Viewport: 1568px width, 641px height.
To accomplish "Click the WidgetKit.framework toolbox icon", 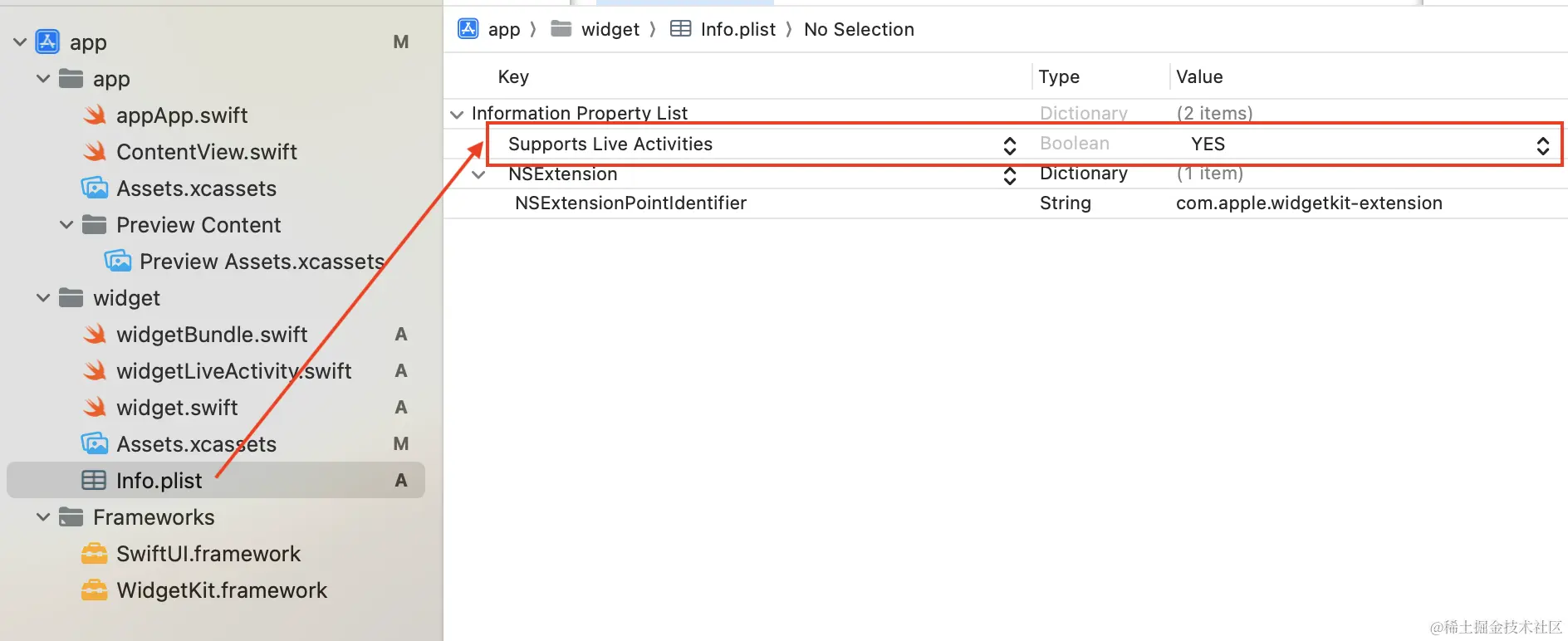I will pos(95,590).
